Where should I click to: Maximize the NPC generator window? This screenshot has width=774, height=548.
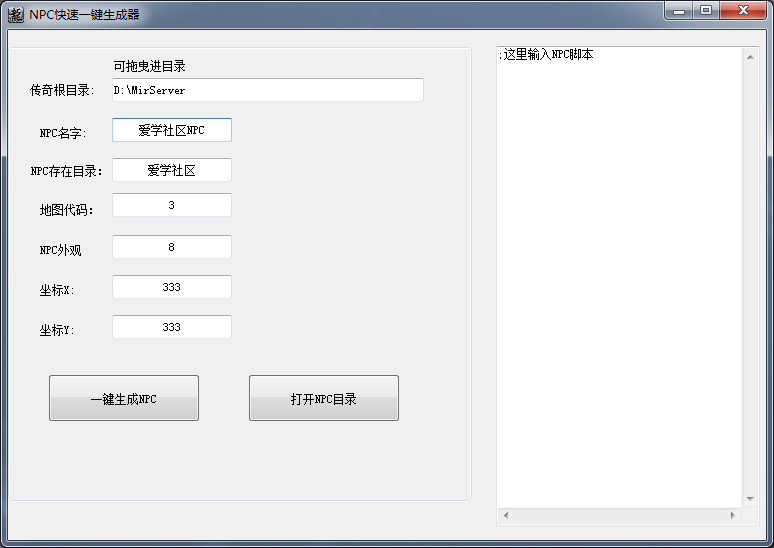[706, 10]
